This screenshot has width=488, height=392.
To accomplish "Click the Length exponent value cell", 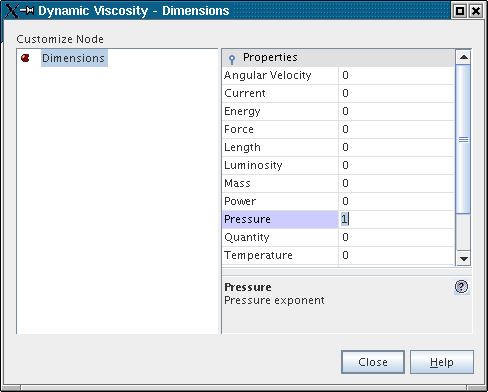I will pos(396,147).
